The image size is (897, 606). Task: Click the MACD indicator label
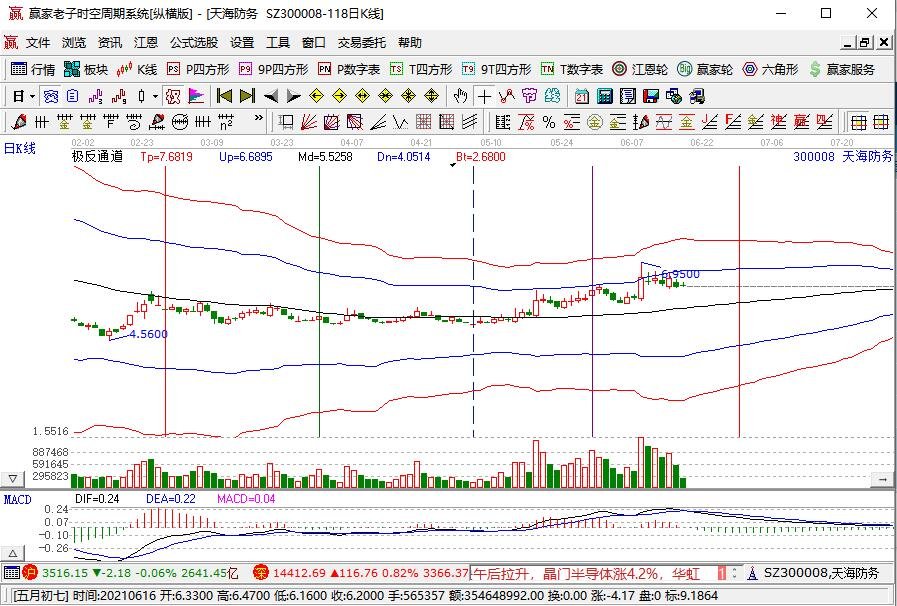pyautogui.click(x=18, y=500)
